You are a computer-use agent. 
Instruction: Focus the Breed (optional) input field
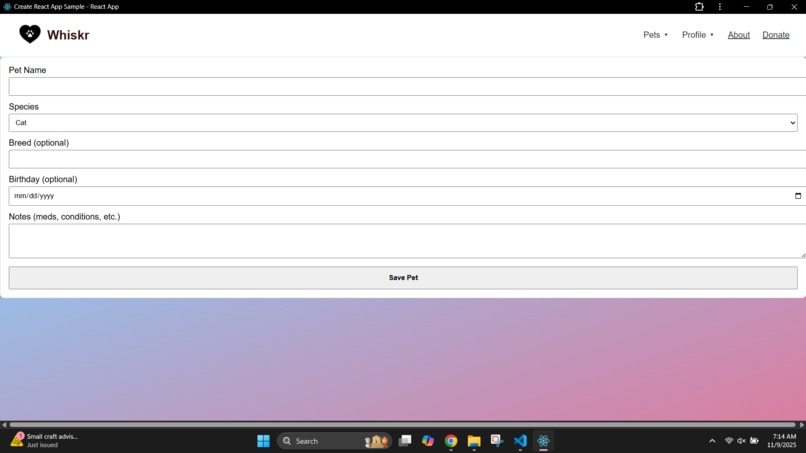click(x=407, y=159)
